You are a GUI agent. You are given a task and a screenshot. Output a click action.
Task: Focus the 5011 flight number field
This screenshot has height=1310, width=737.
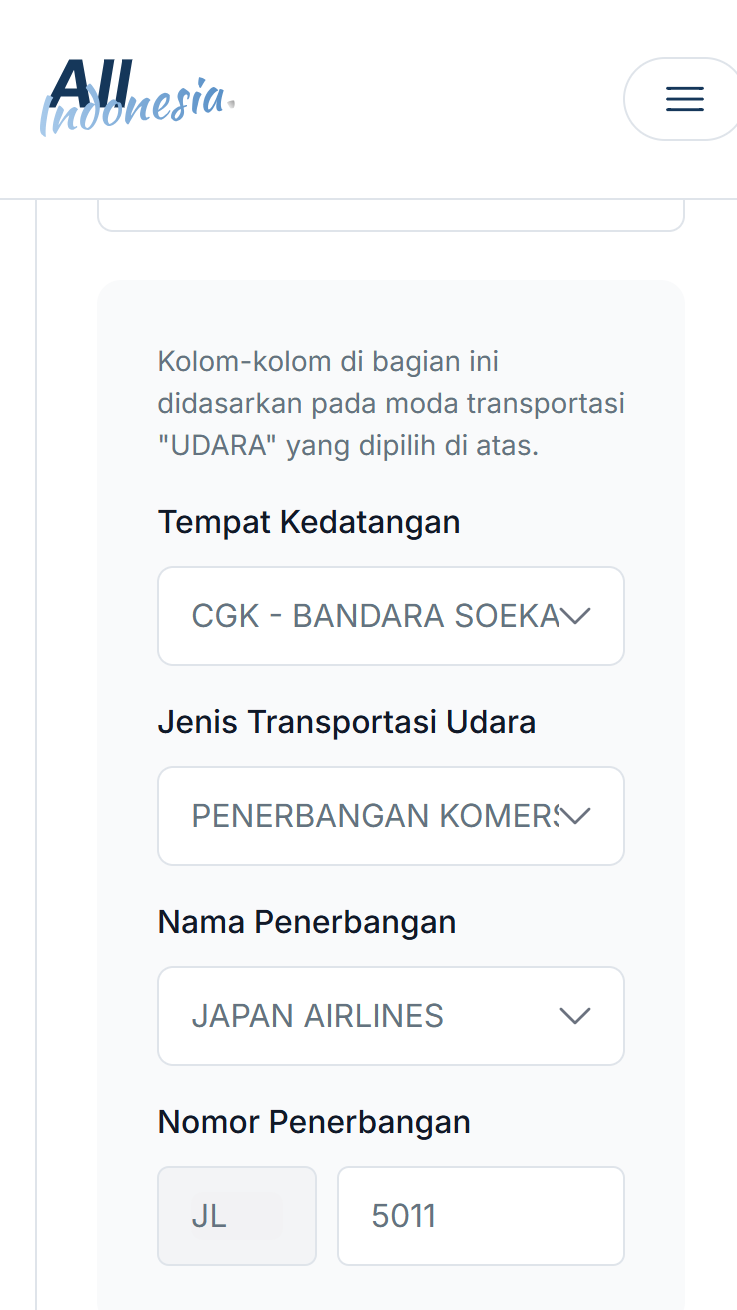coord(480,1216)
